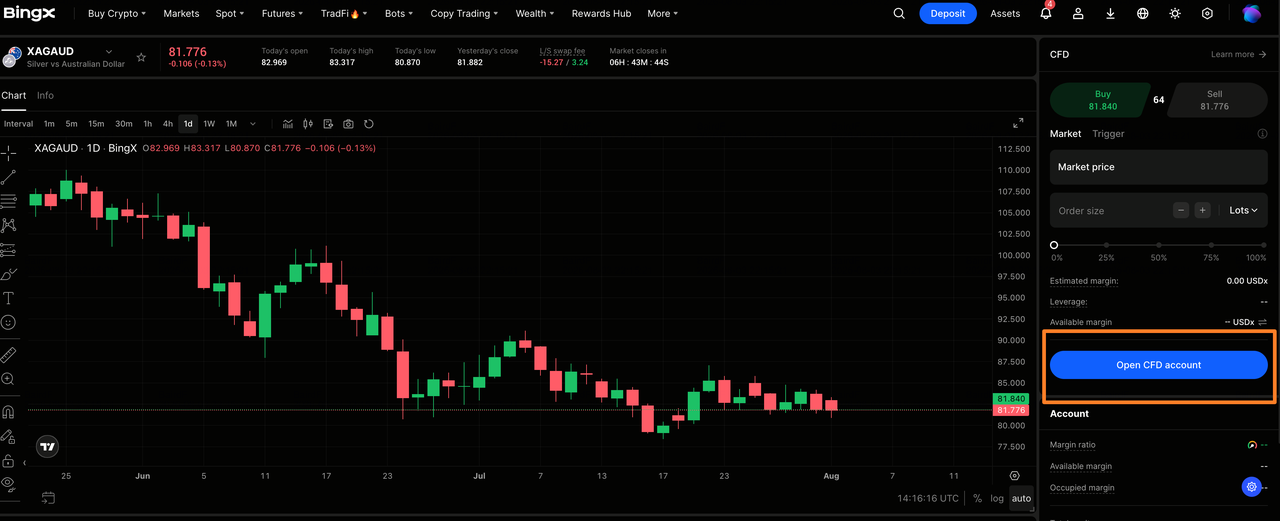Toggle lock all drawings padlock
This screenshot has height=521, width=1280.
8,461
